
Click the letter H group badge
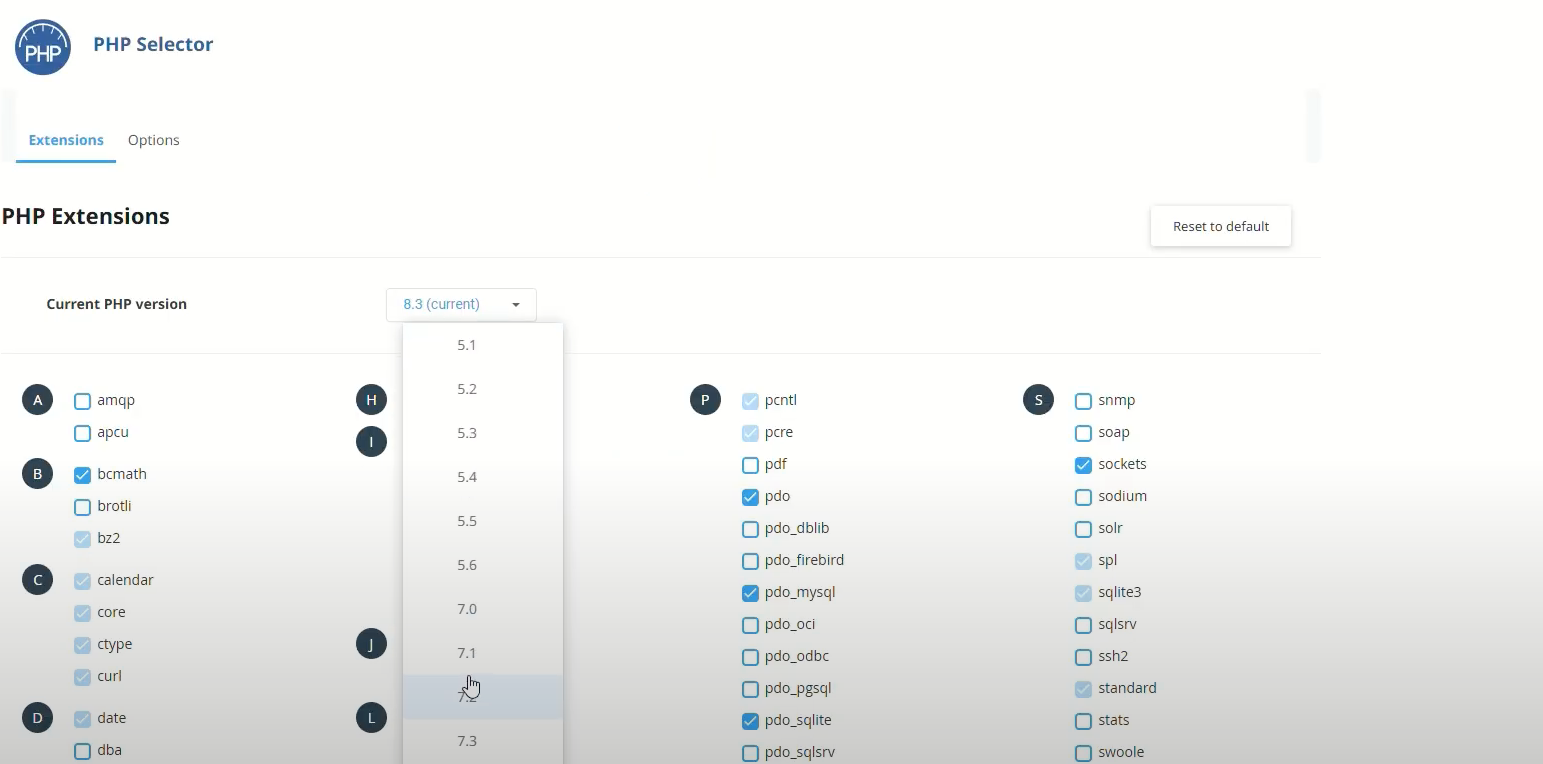click(371, 400)
